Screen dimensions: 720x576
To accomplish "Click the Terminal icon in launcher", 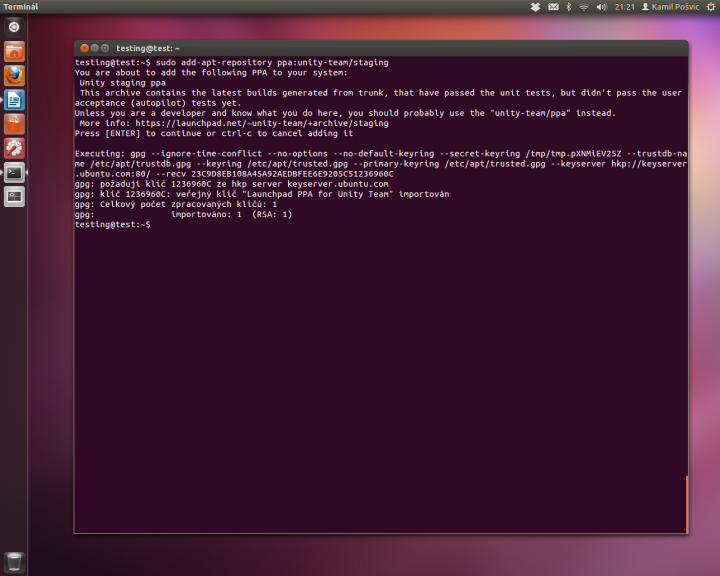I will (x=14, y=173).
